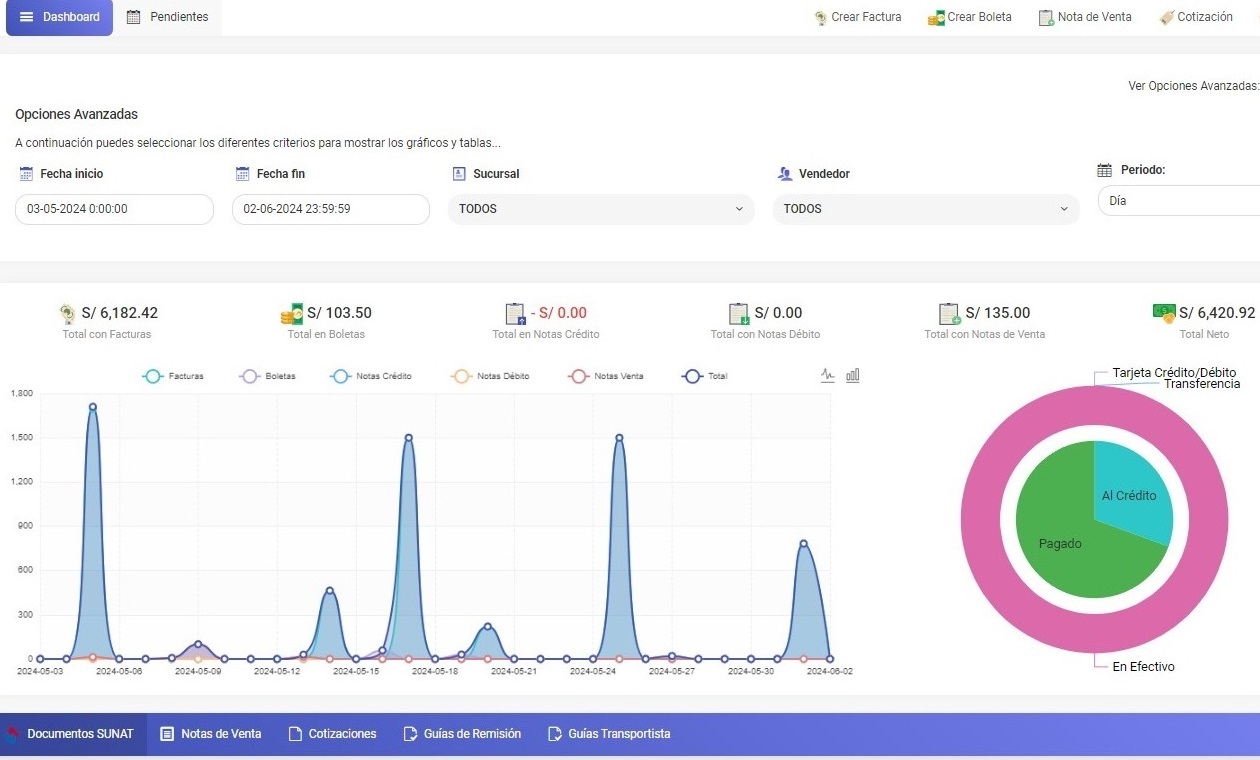Image resolution: width=1260 pixels, height=760 pixels.
Task: Click the Dashboard menu button
Action: tap(60, 17)
